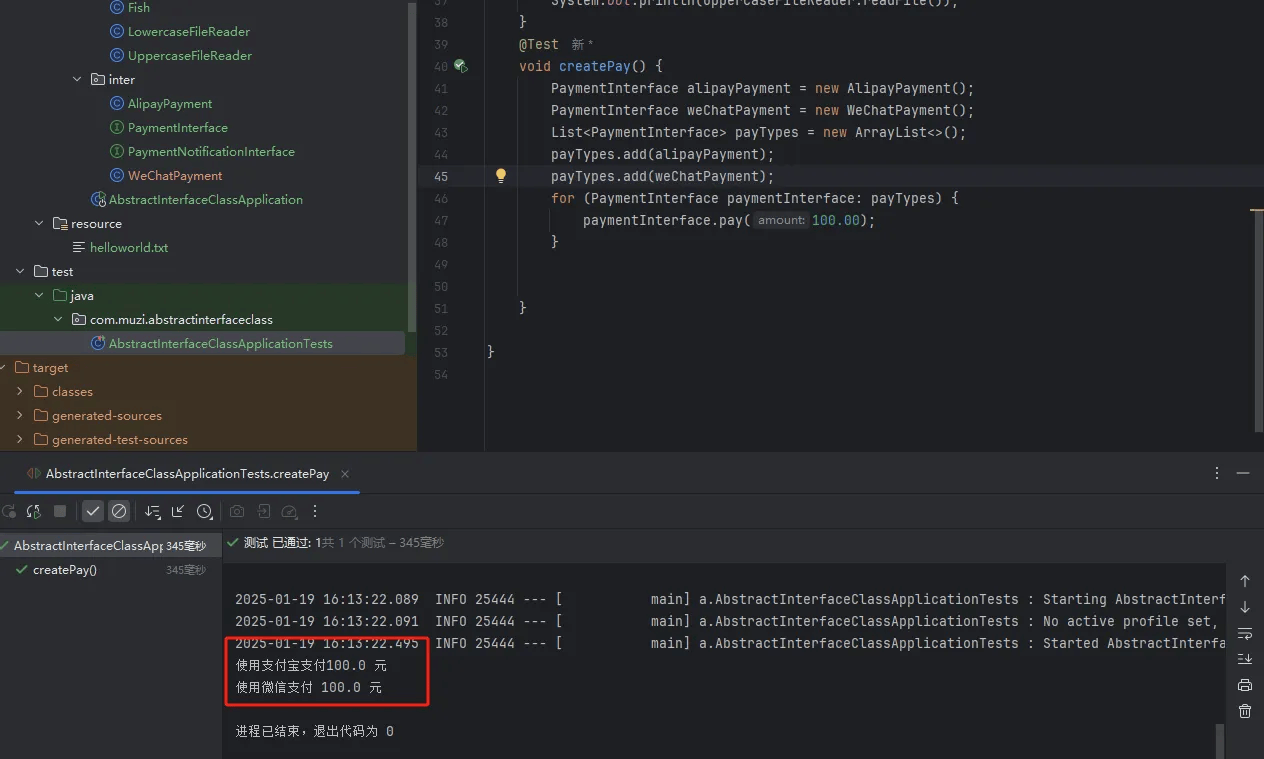Open the PaymentInterface file

point(177,127)
